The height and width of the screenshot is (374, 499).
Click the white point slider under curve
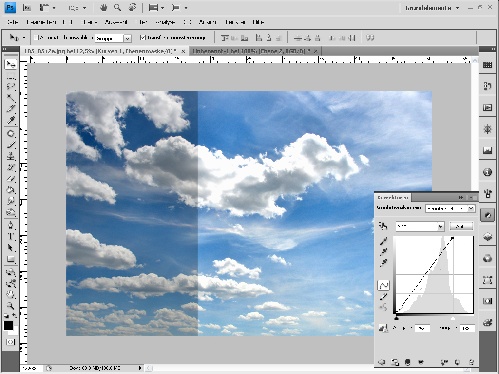pyautogui.click(x=453, y=318)
